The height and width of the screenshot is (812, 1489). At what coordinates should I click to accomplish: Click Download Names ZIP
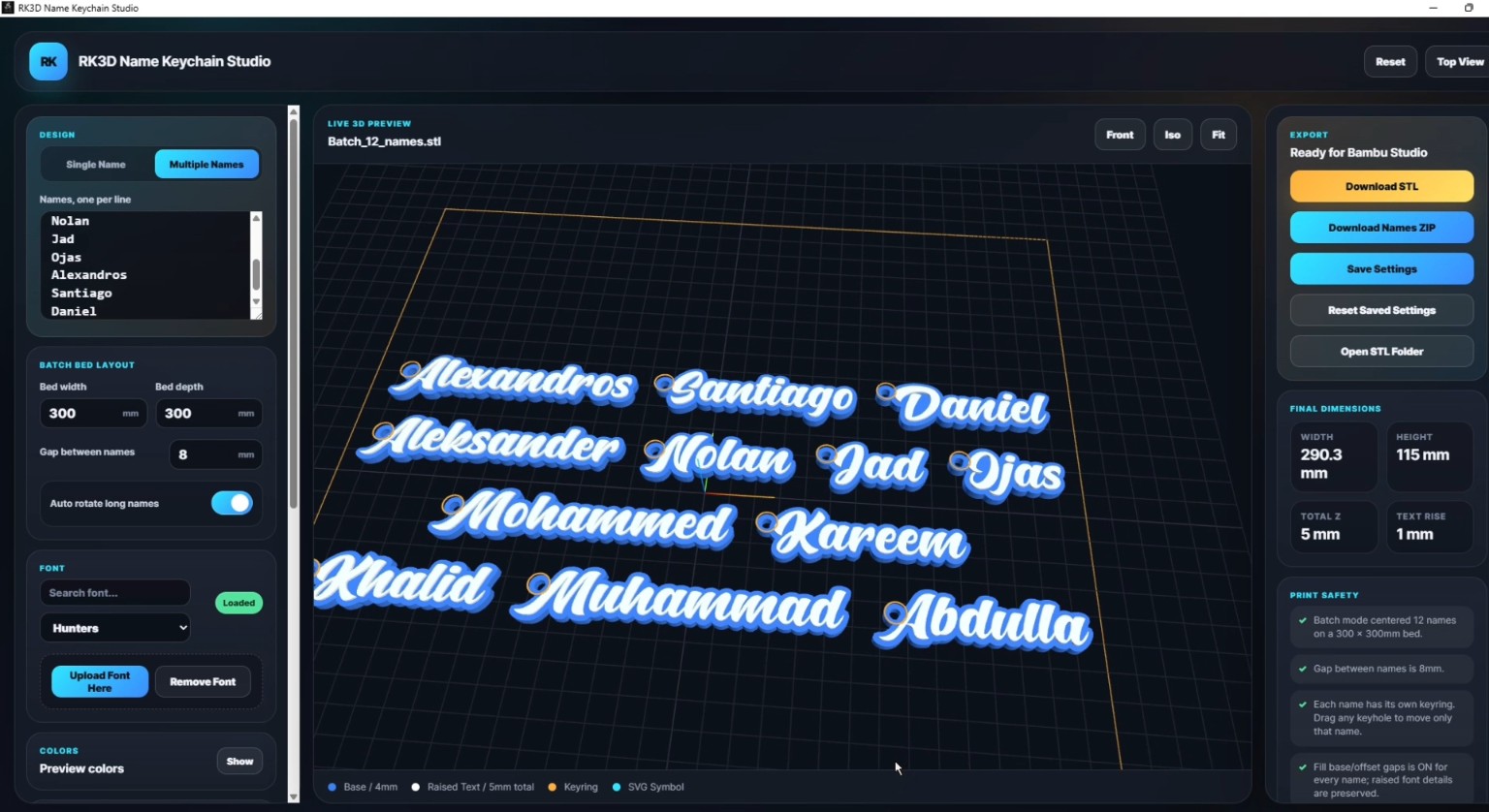pyautogui.click(x=1381, y=228)
